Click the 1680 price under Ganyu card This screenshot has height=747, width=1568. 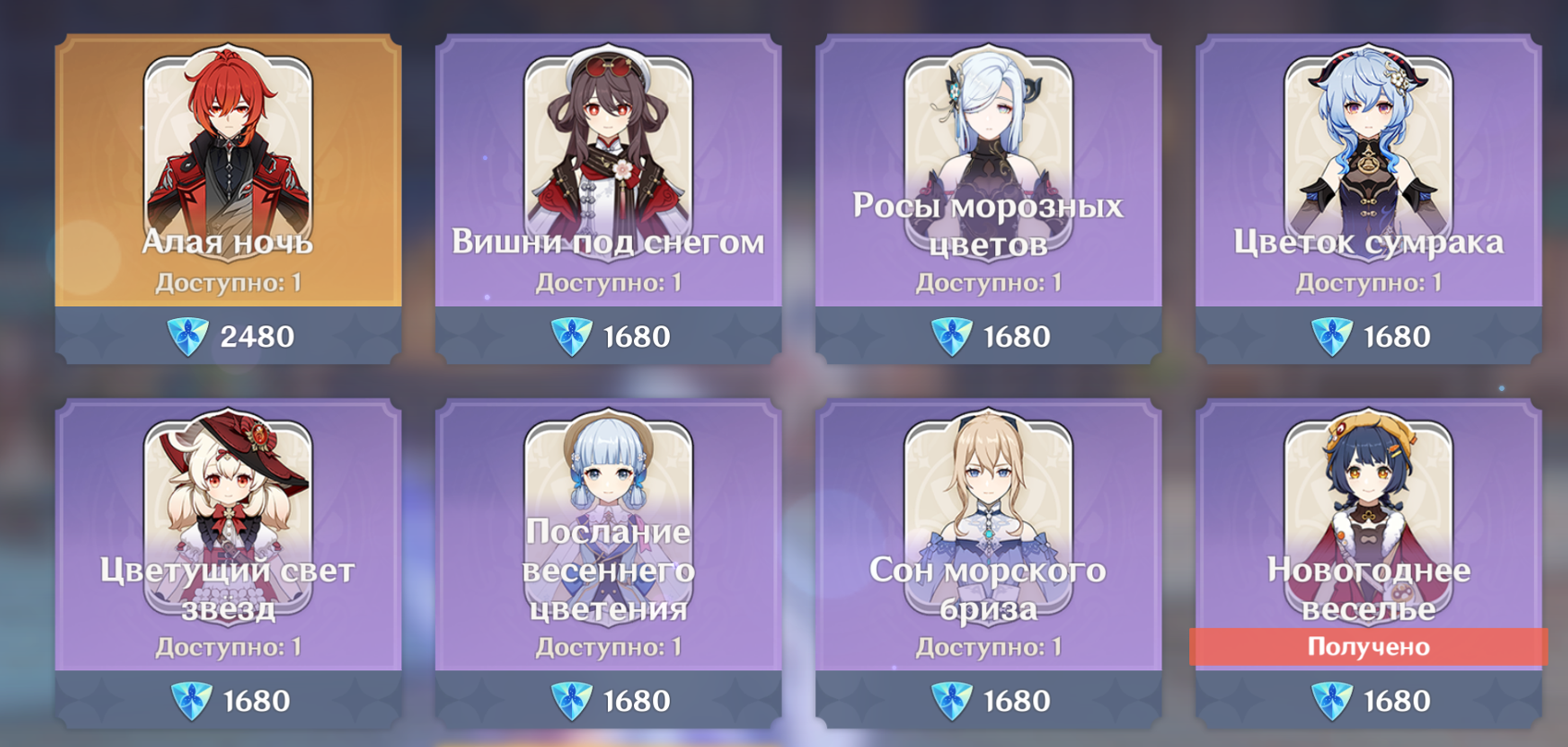coord(1397,337)
